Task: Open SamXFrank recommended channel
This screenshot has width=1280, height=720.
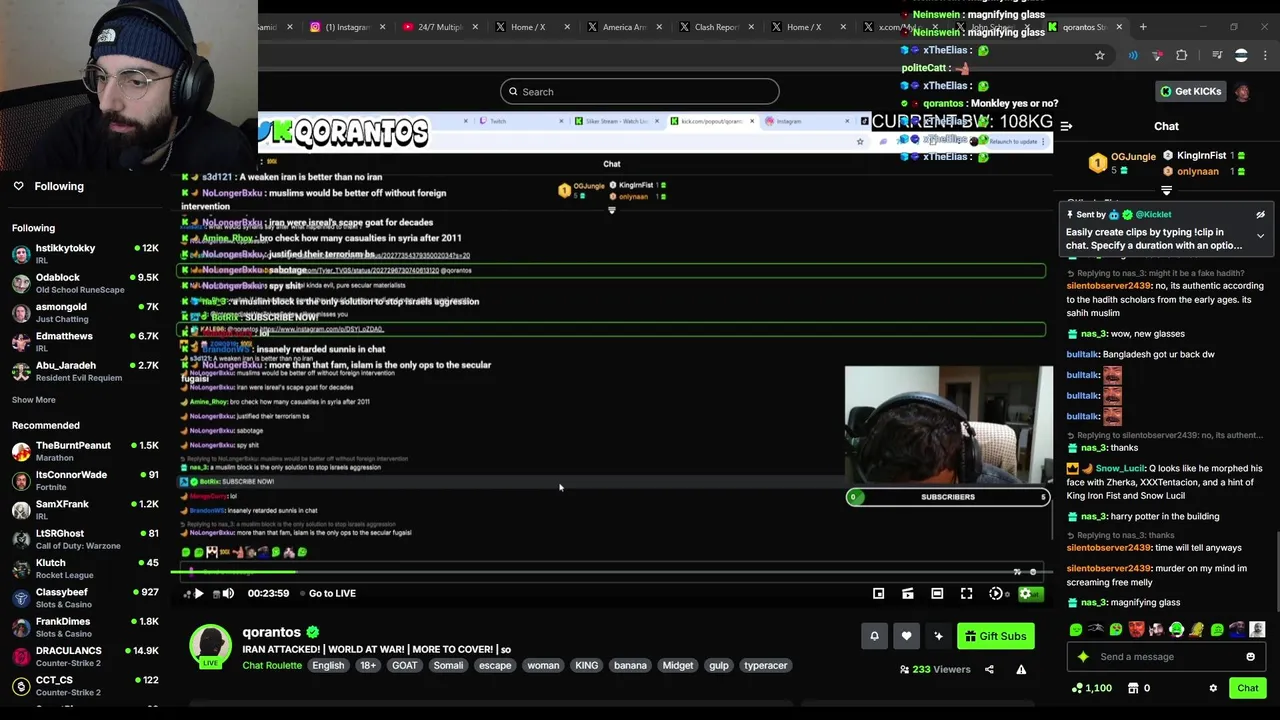Action: 85,510
